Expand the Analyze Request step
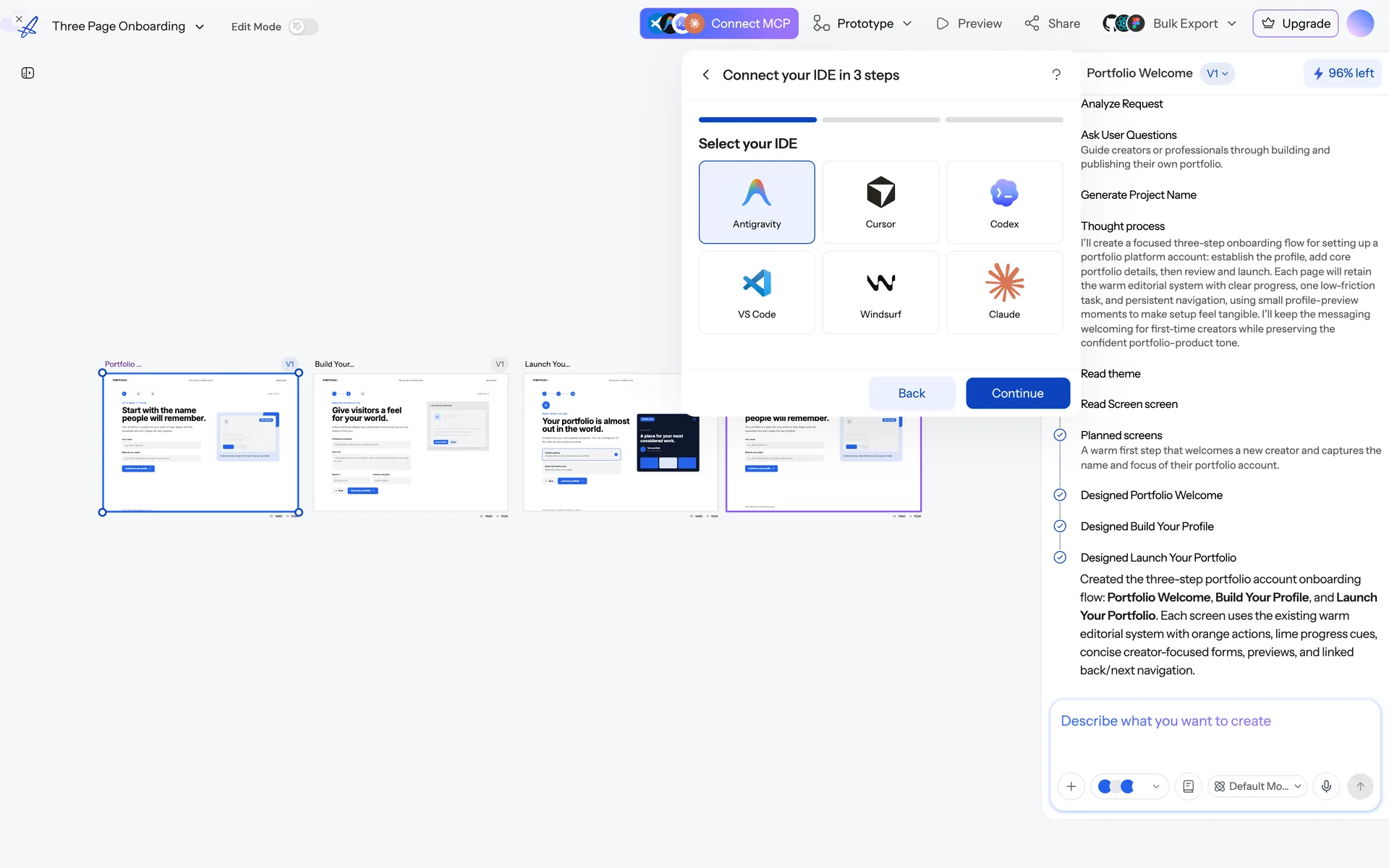 pyautogui.click(x=1121, y=103)
